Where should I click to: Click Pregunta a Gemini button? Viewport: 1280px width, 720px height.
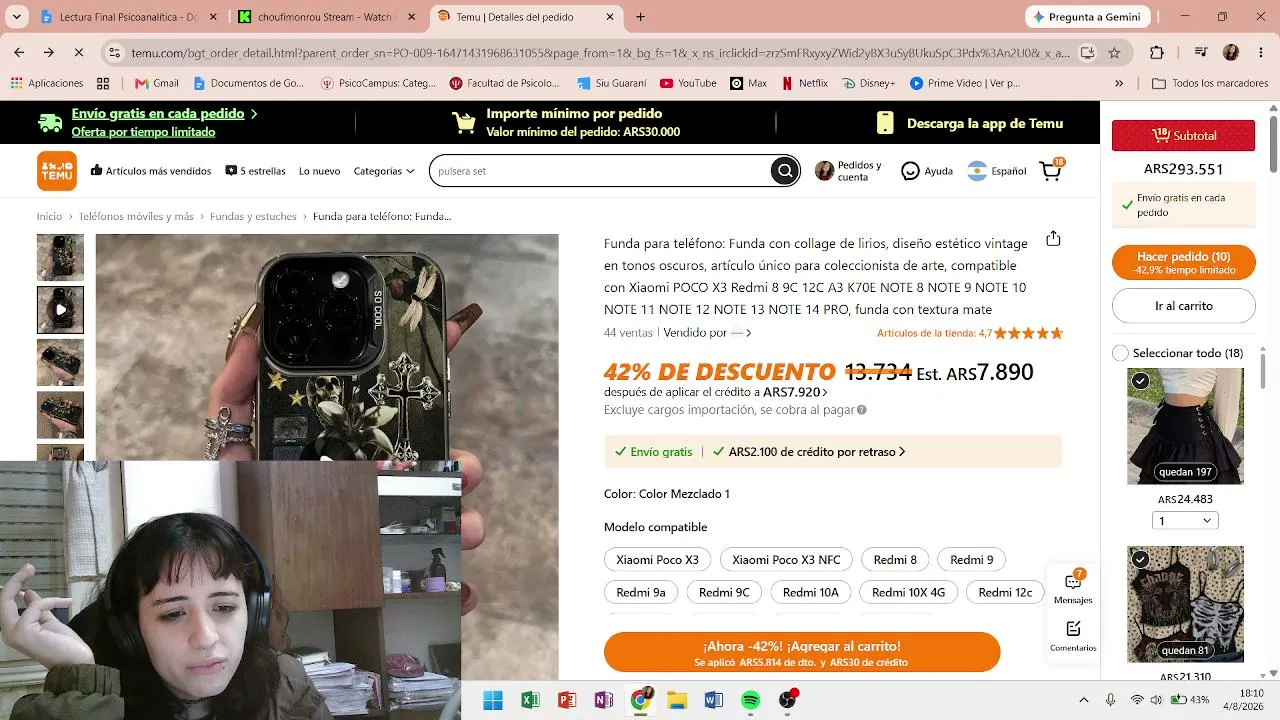click(1087, 17)
